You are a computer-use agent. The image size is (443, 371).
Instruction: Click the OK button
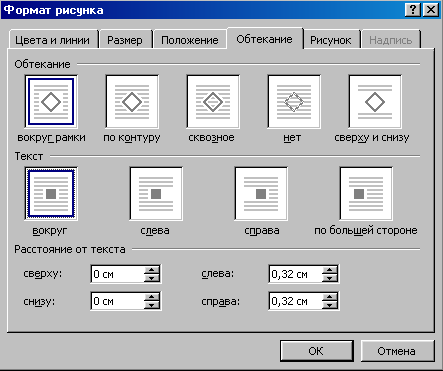316,351
